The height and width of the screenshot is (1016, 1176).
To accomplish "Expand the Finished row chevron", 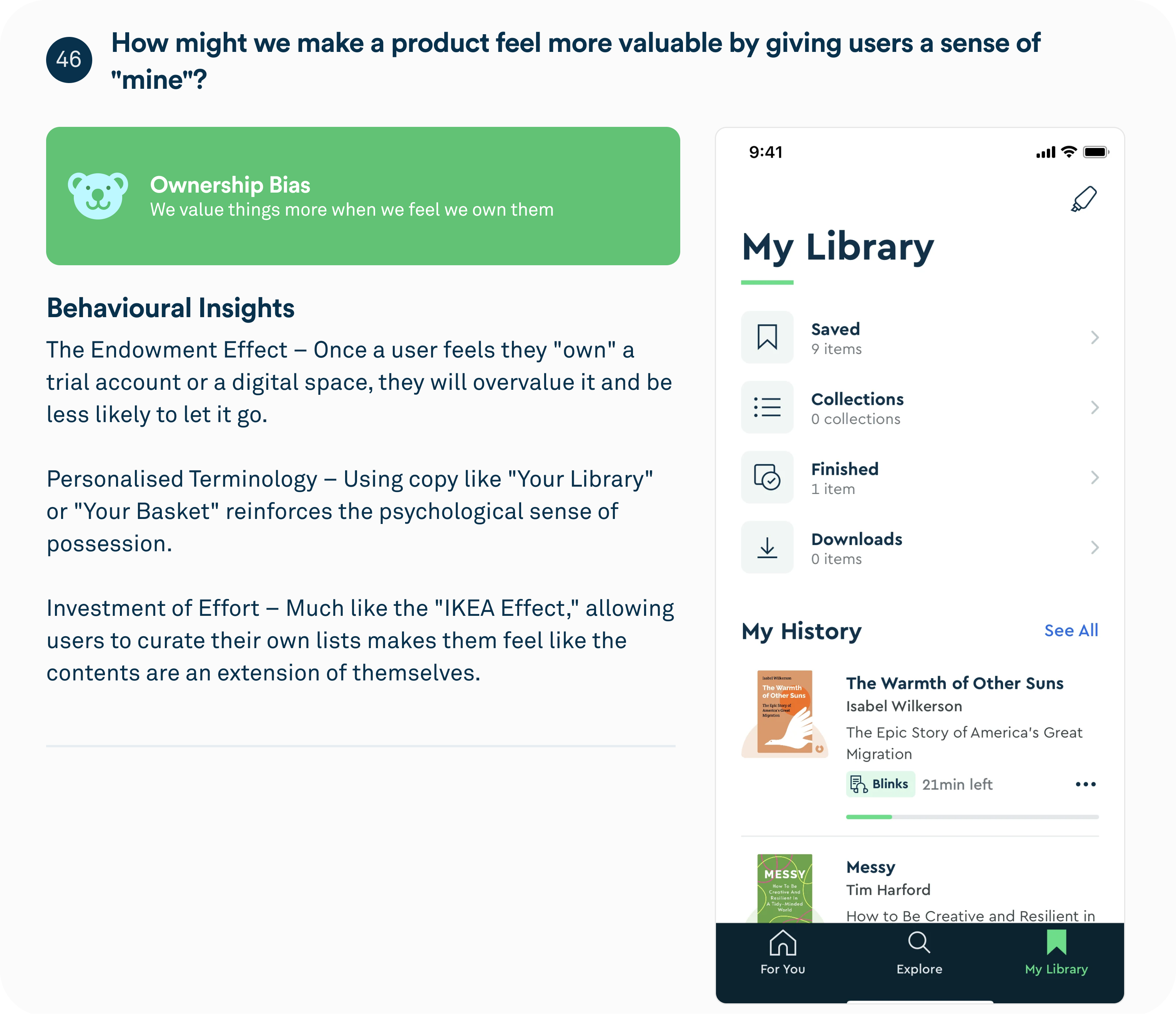I will [x=1095, y=477].
